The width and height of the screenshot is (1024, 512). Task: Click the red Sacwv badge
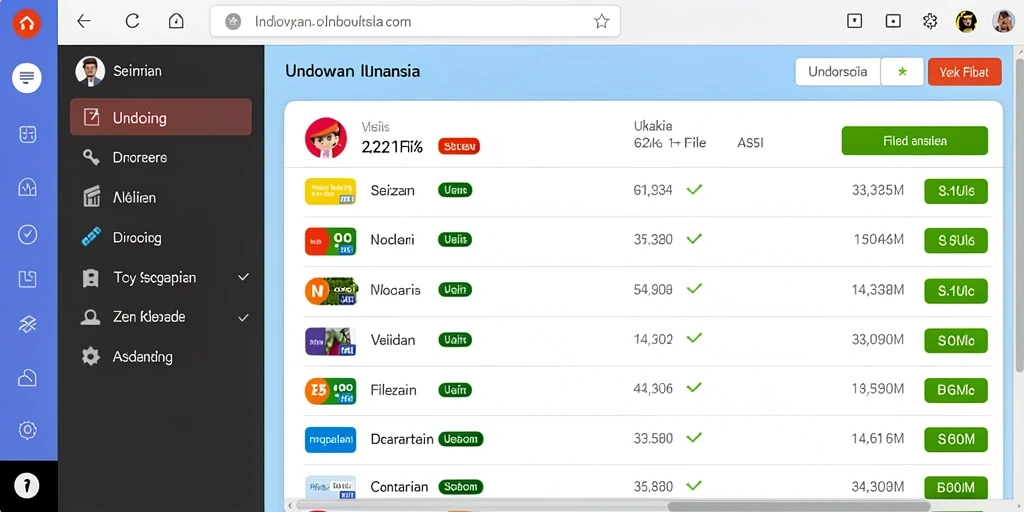point(459,146)
